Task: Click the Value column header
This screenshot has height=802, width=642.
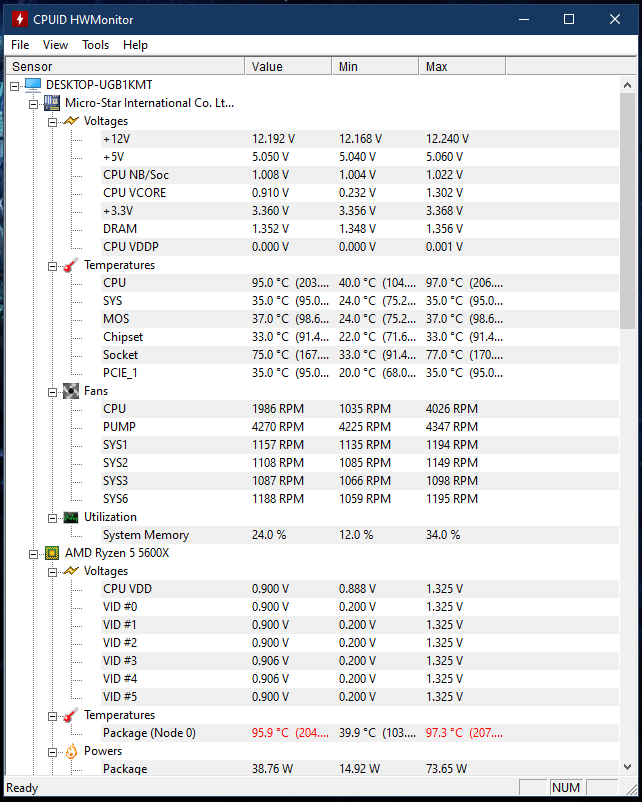Action: pos(289,66)
